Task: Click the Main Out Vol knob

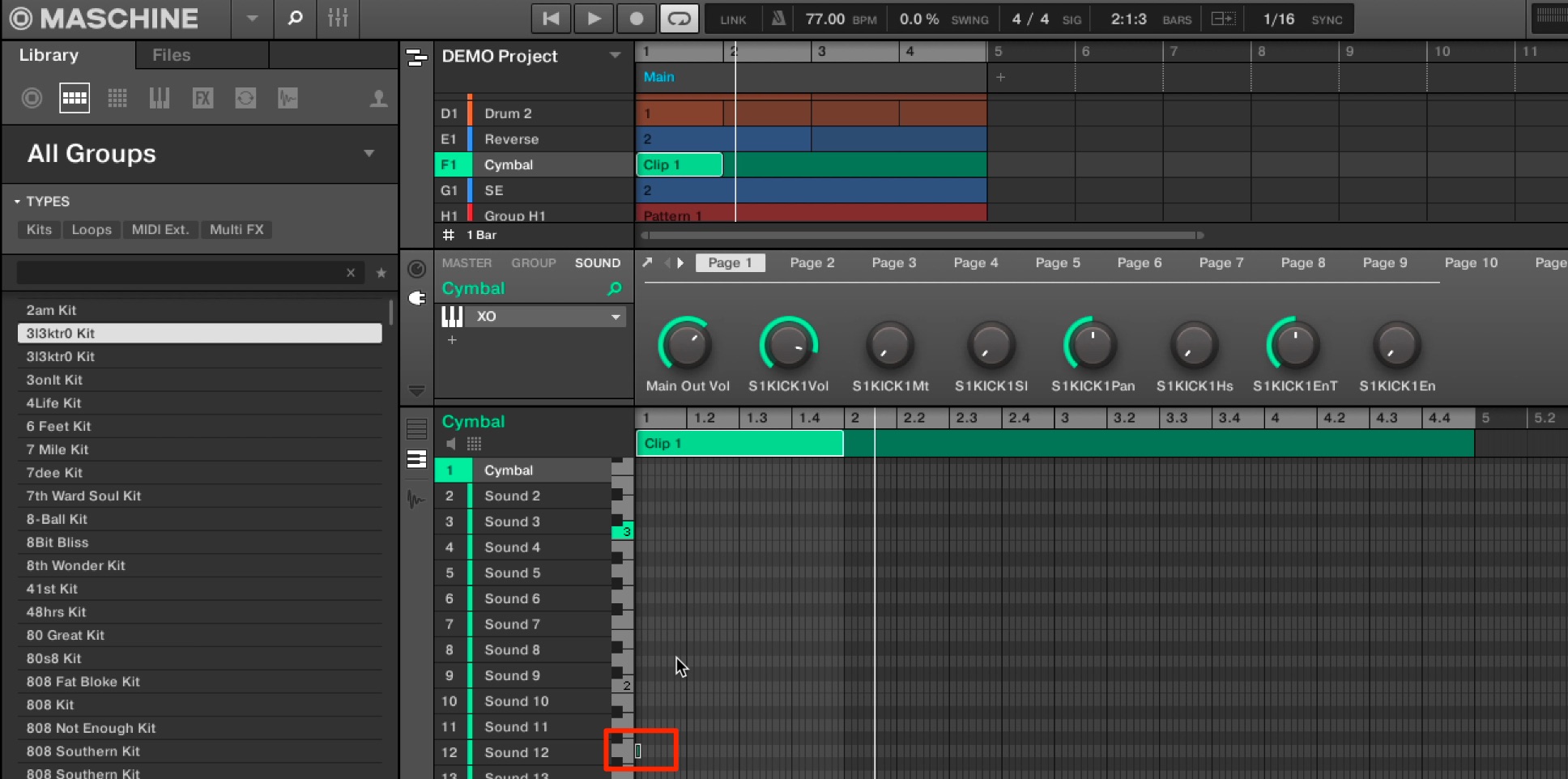Action: tap(686, 345)
